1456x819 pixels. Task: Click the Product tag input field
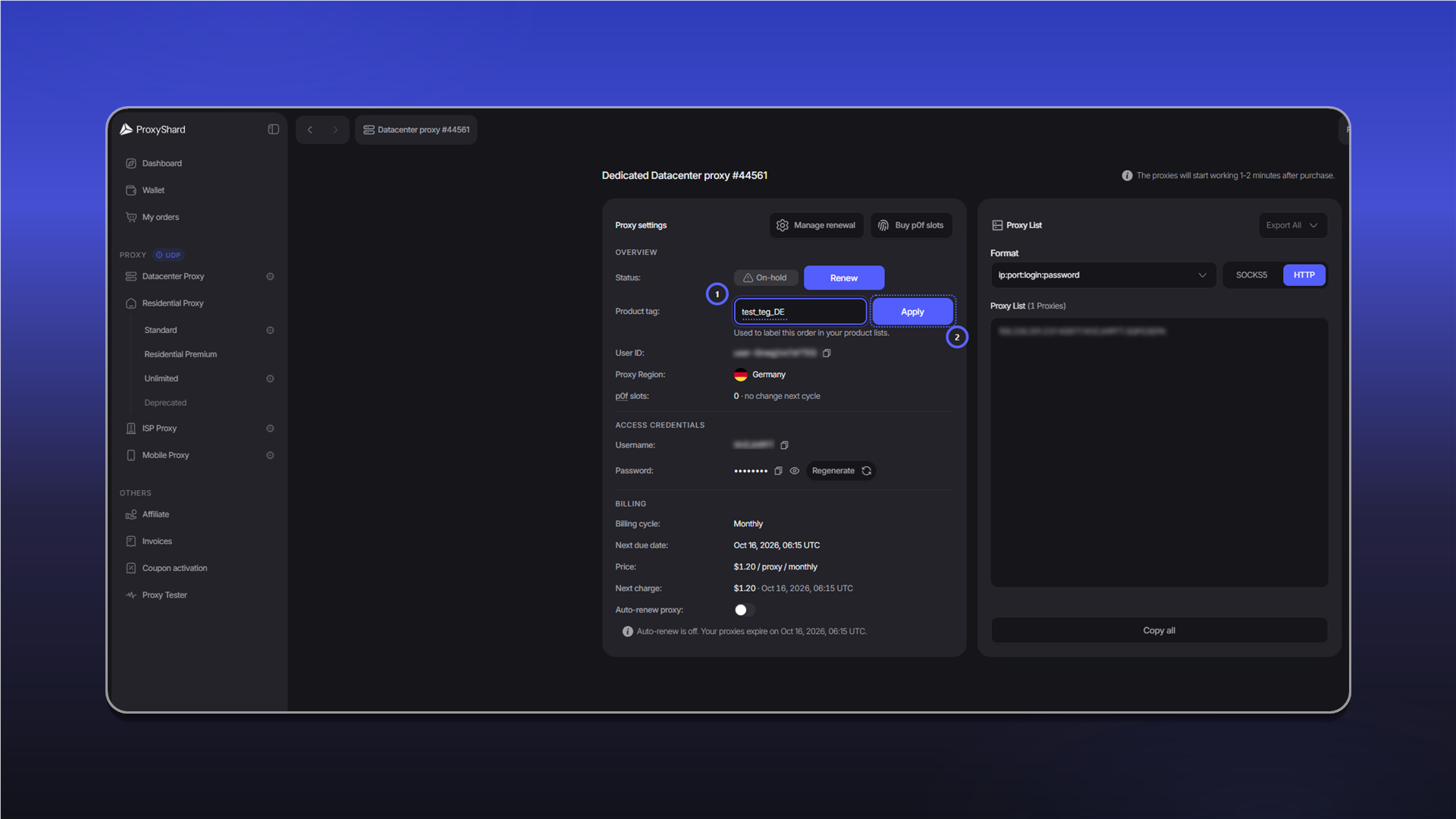[800, 312]
